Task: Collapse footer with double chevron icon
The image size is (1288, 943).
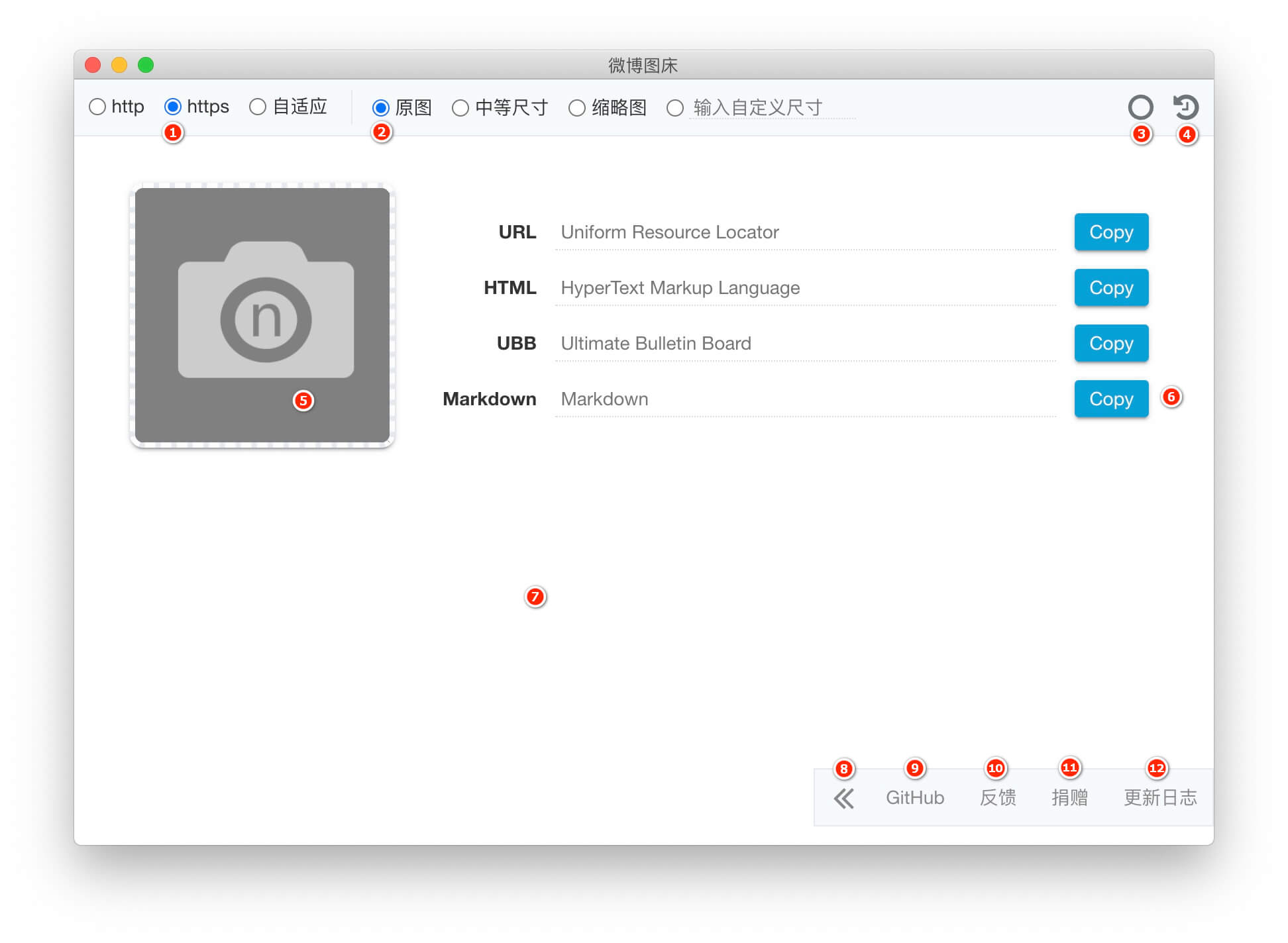Action: (843, 799)
